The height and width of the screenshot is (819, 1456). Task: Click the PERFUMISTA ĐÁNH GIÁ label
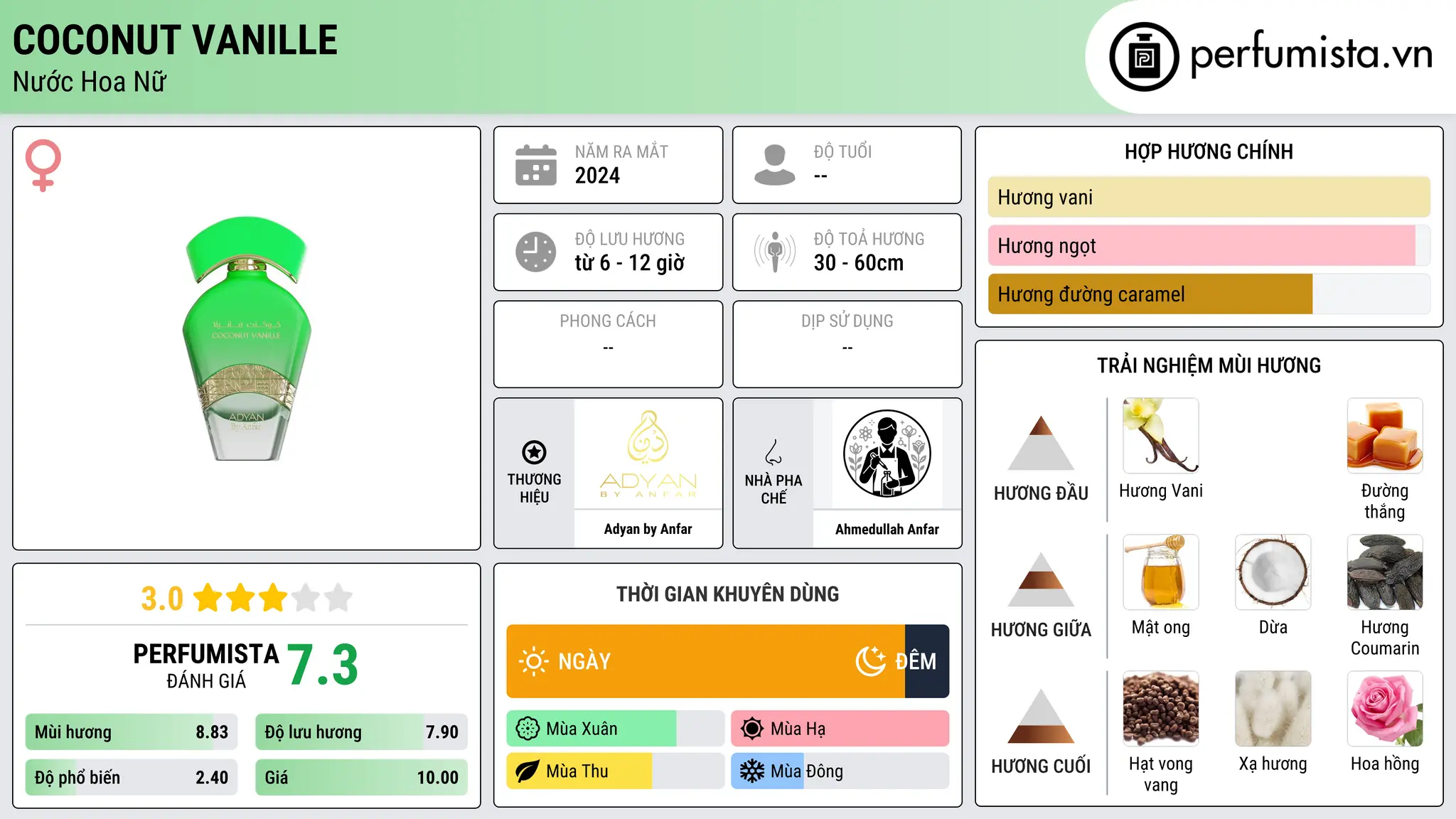pyautogui.click(x=206, y=665)
